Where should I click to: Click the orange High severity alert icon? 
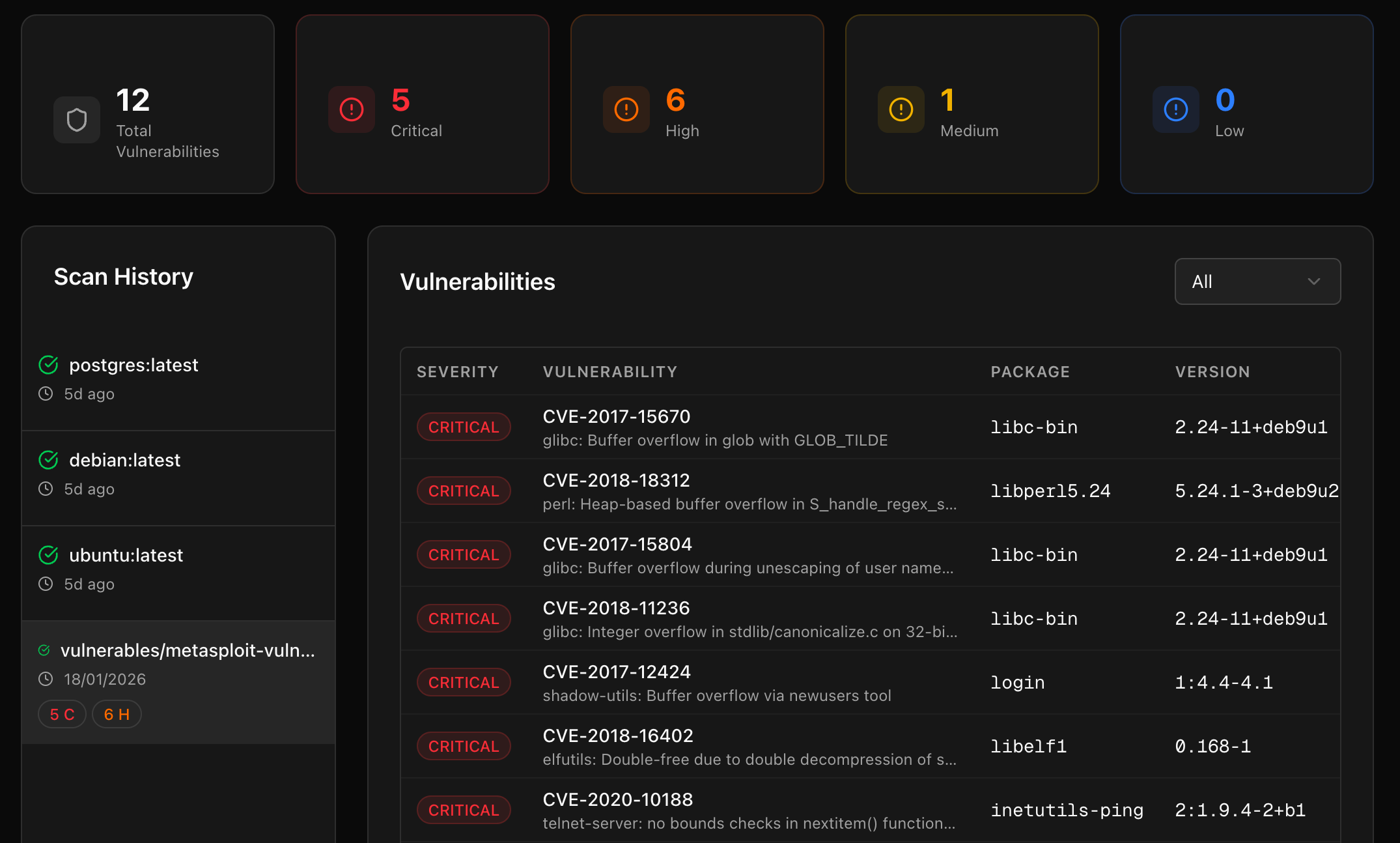coord(626,109)
